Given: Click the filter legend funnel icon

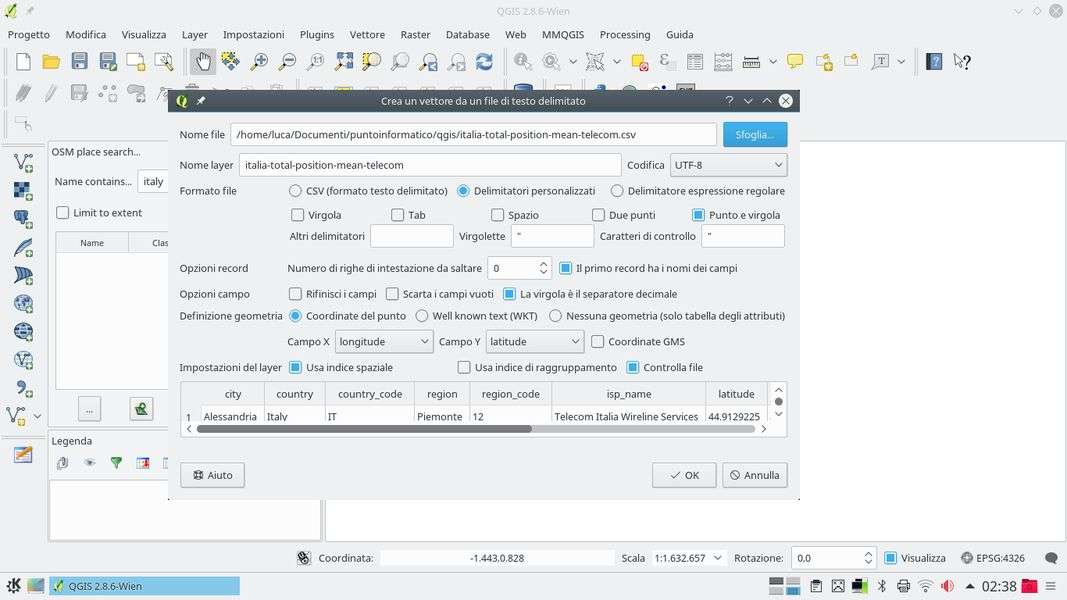Looking at the screenshot, I should coord(116,462).
